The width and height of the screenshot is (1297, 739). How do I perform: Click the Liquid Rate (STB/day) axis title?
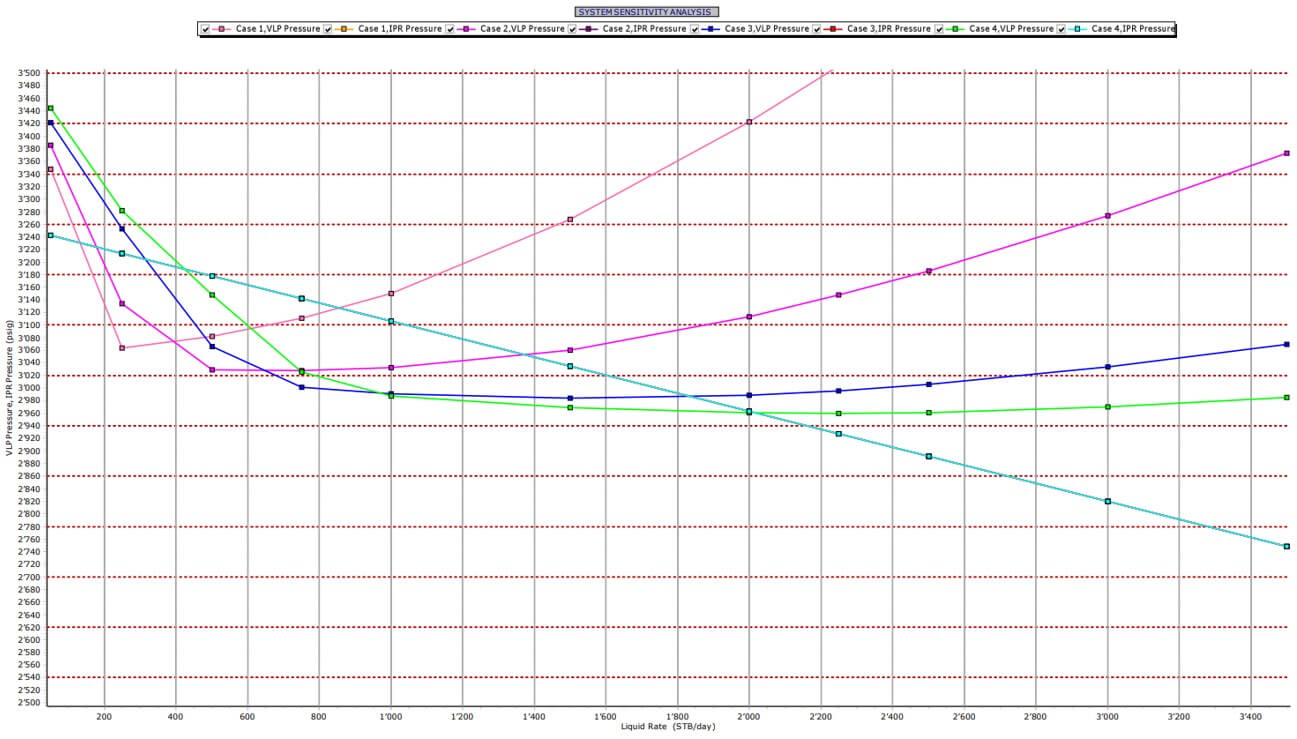pos(668,726)
